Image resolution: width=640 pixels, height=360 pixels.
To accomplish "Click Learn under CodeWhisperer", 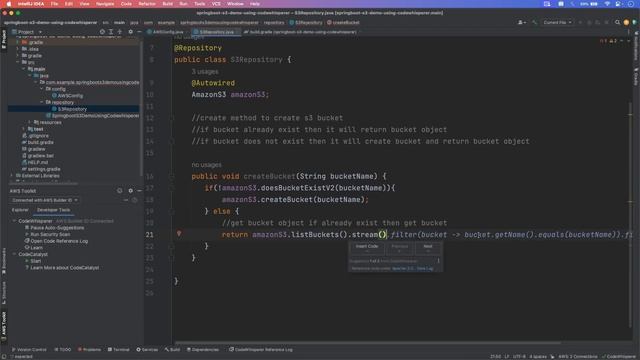I will click(34, 248).
